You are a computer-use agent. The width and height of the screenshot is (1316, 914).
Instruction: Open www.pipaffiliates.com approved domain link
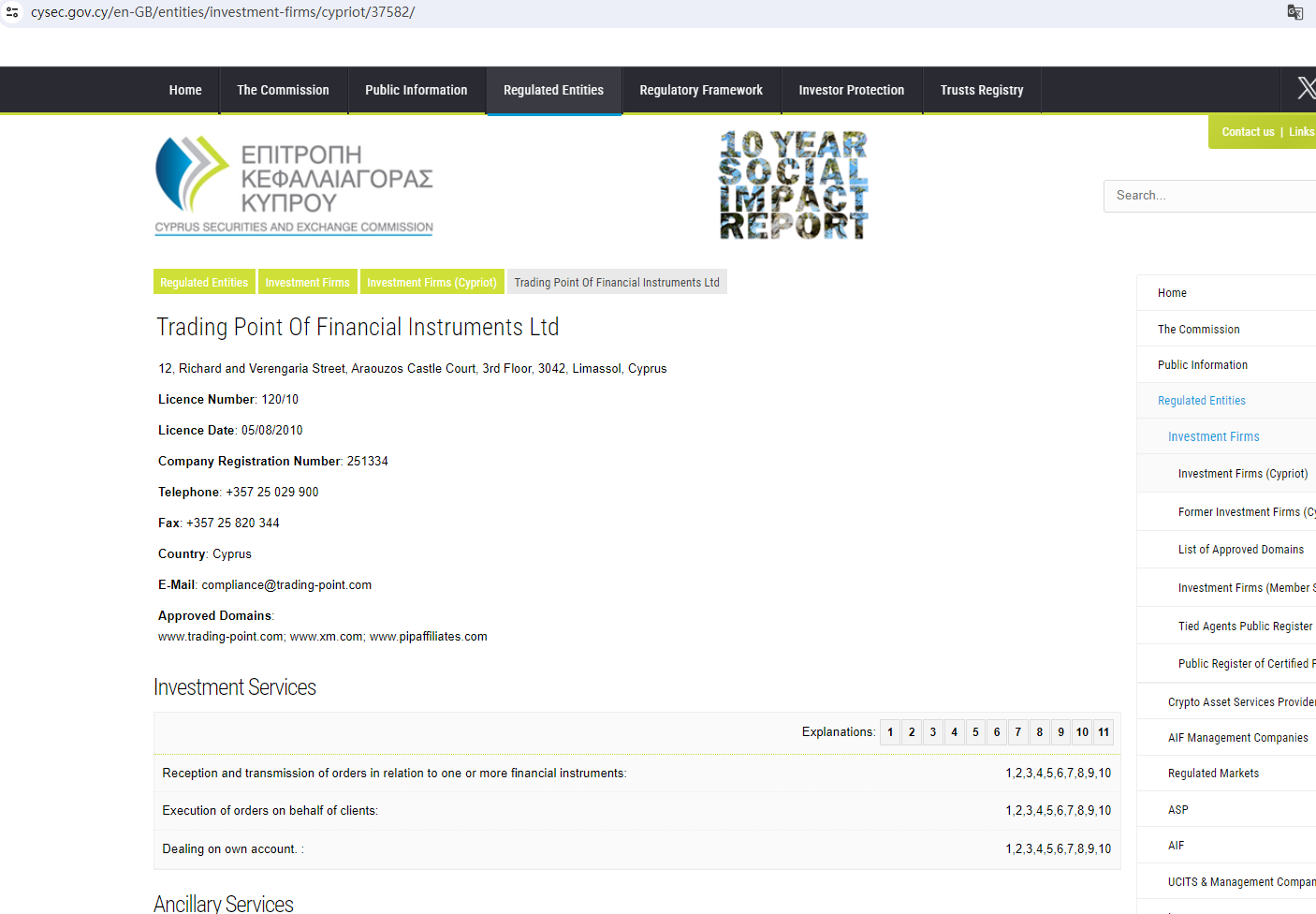429,637
